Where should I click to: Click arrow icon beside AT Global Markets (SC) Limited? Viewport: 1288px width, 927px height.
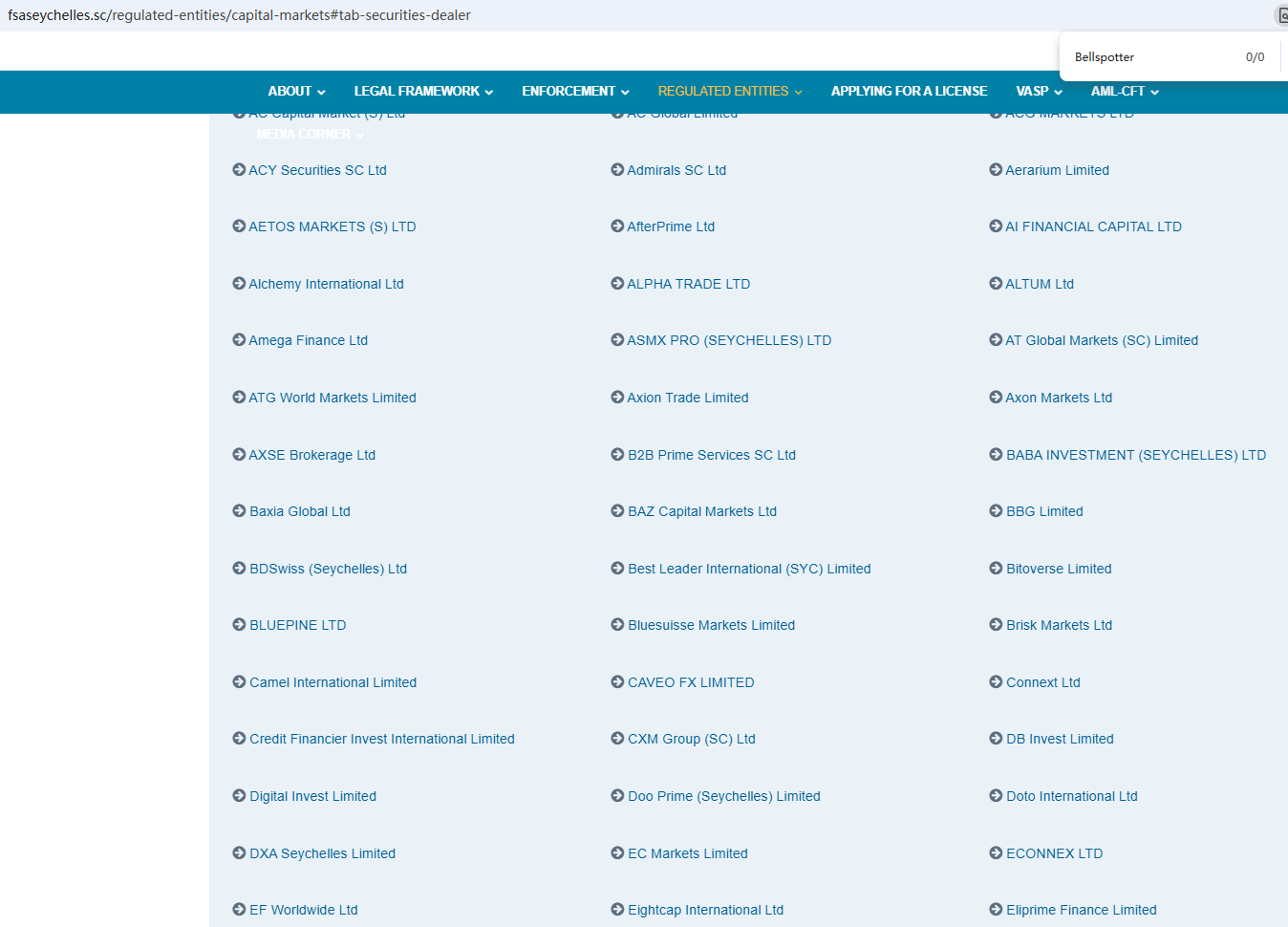pyautogui.click(x=996, y=339)
